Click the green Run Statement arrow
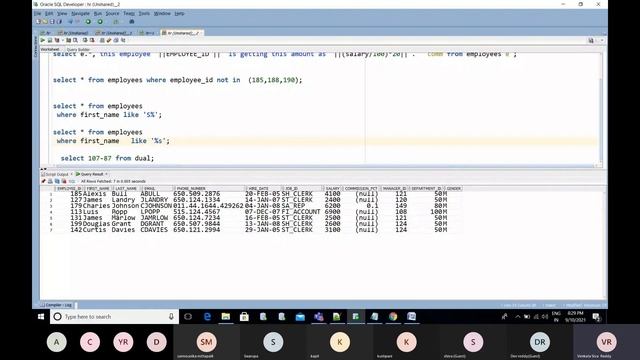Image resolution: width=640 pixels, height=360 pixels. 42,40
